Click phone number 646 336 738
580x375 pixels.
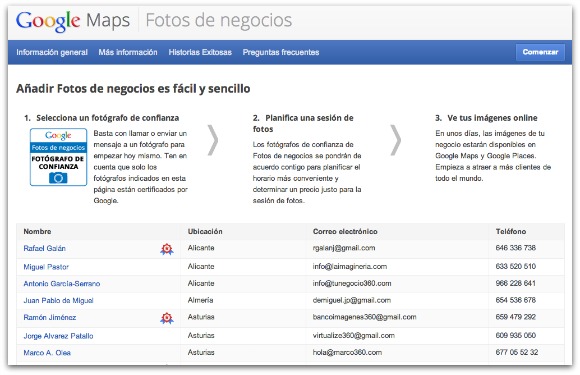click(516, 248)
